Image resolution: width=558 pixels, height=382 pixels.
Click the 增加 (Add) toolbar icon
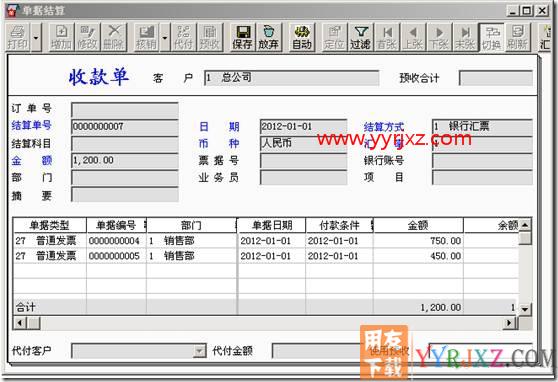[x=61, y=37]
